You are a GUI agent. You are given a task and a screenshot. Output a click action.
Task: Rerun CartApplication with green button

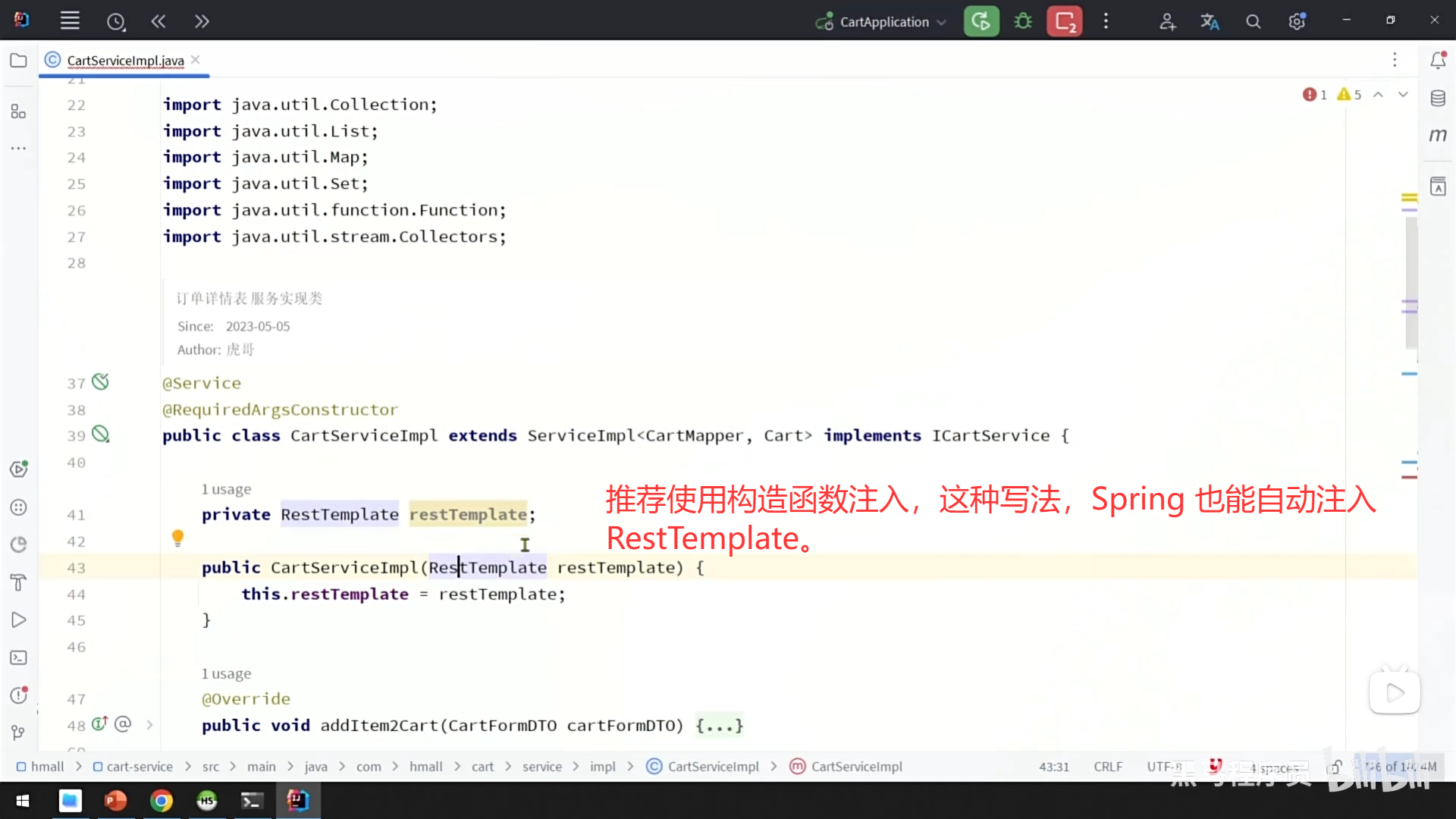tap(981, 21)
